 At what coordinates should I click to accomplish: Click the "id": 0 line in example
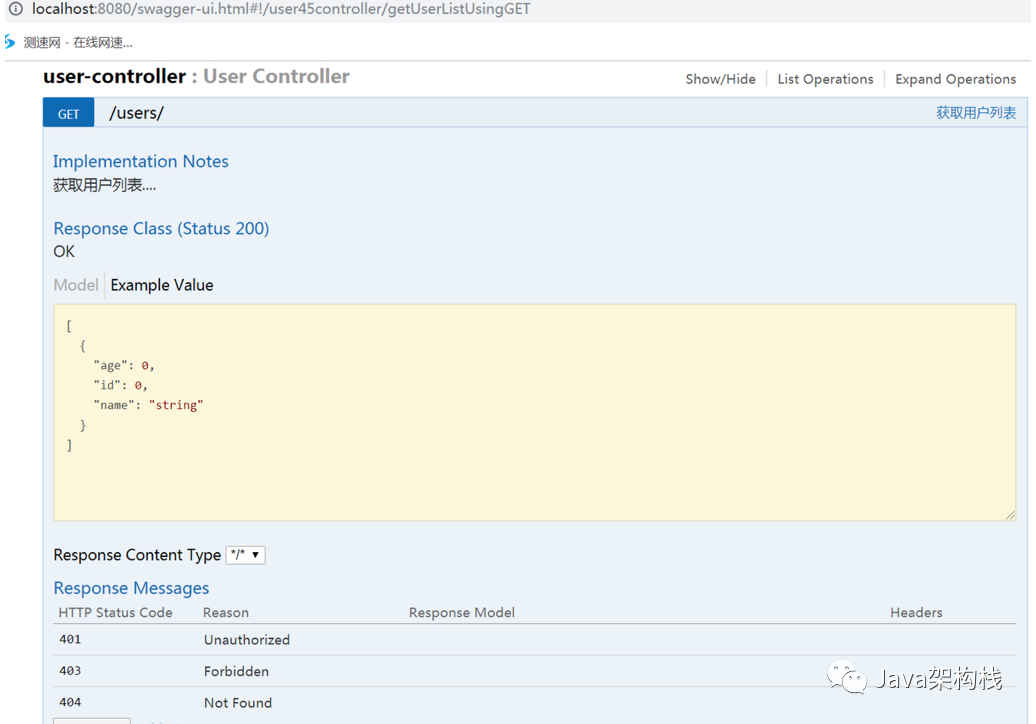tap(120, 385)
